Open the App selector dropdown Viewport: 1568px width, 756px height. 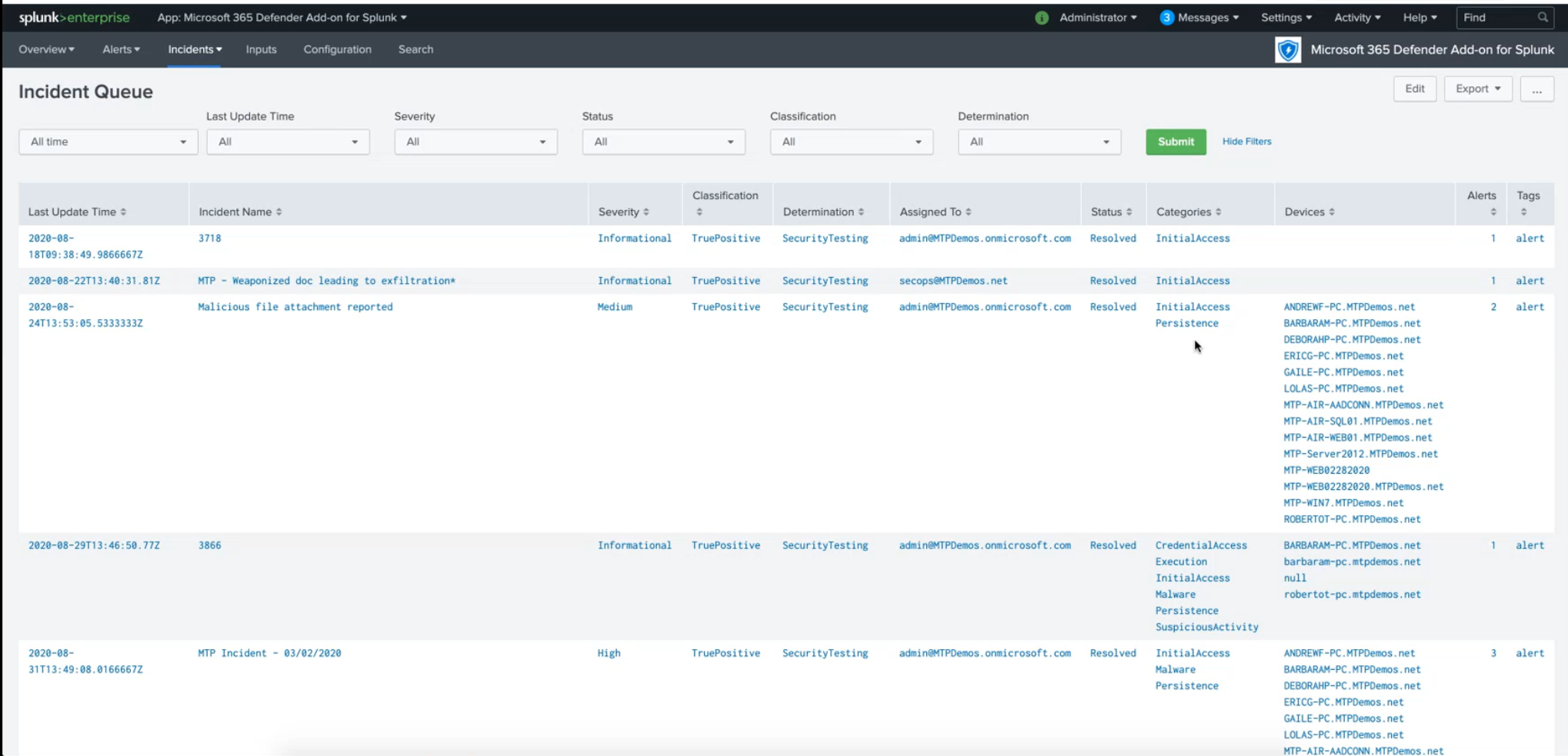(282, 17)
